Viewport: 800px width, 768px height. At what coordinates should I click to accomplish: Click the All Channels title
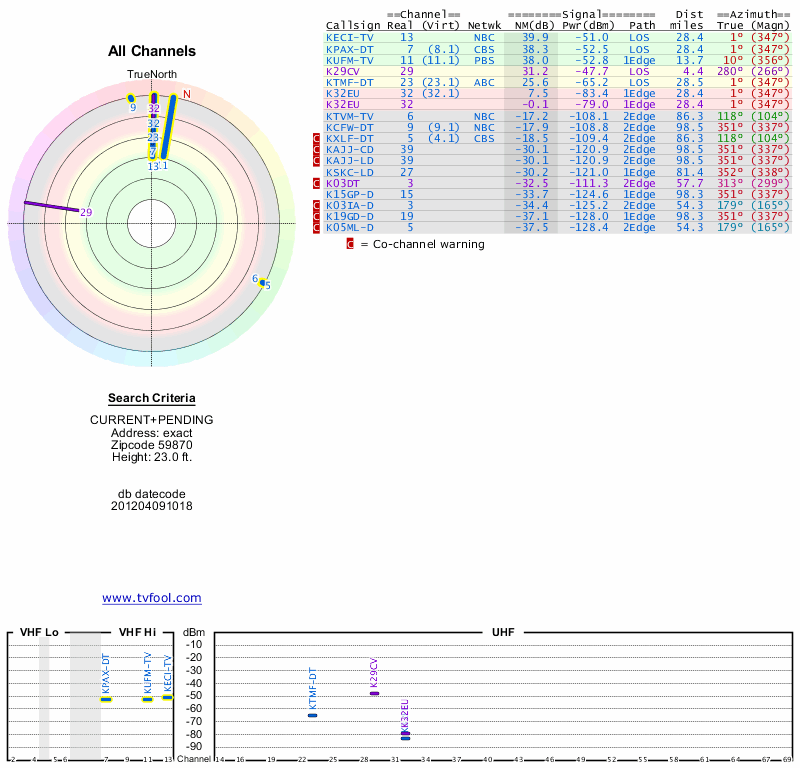[x=152, y=51]
